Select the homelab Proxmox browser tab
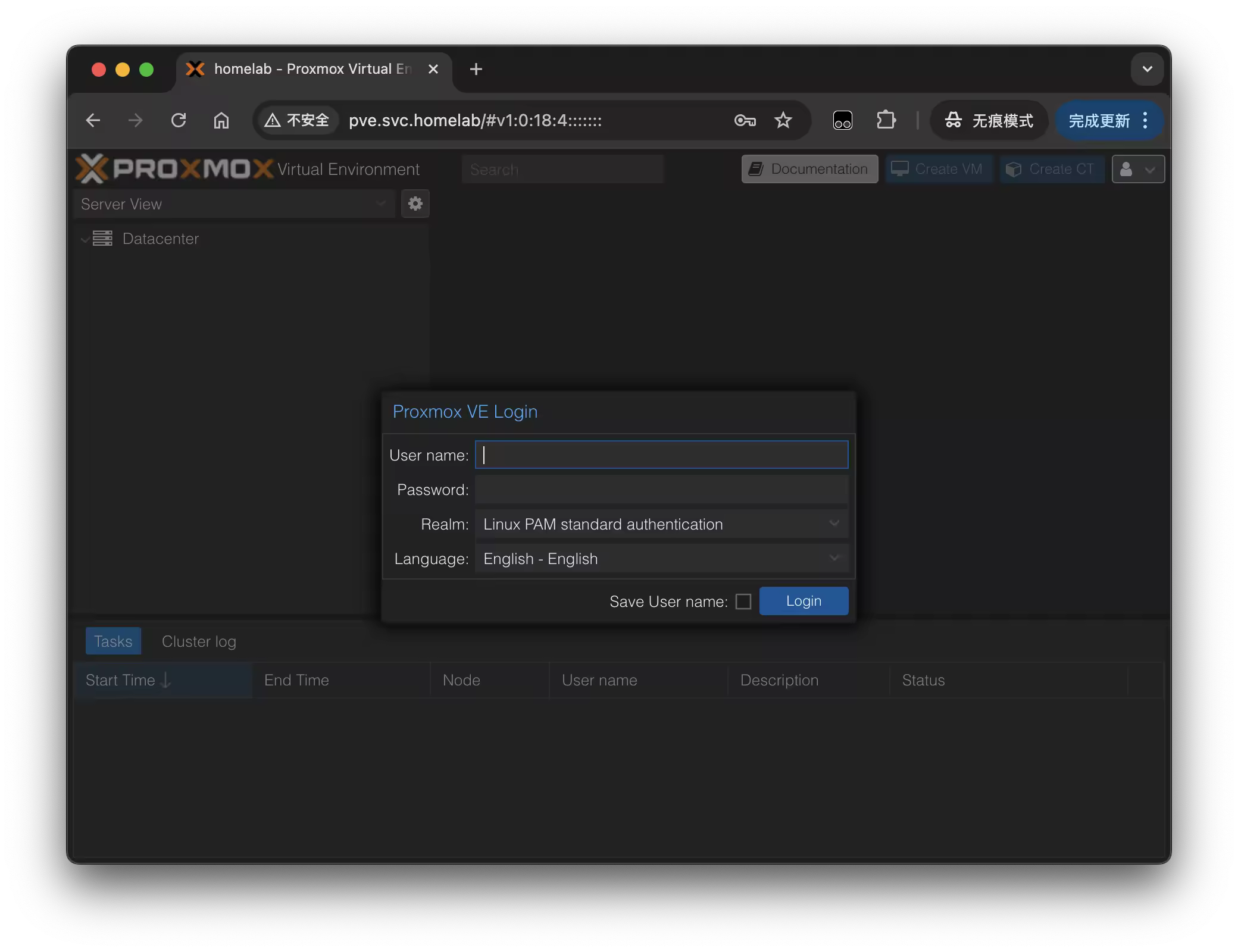Image resolution: width=1238 pixels, height=952 pixels. [x=313, y=69]
